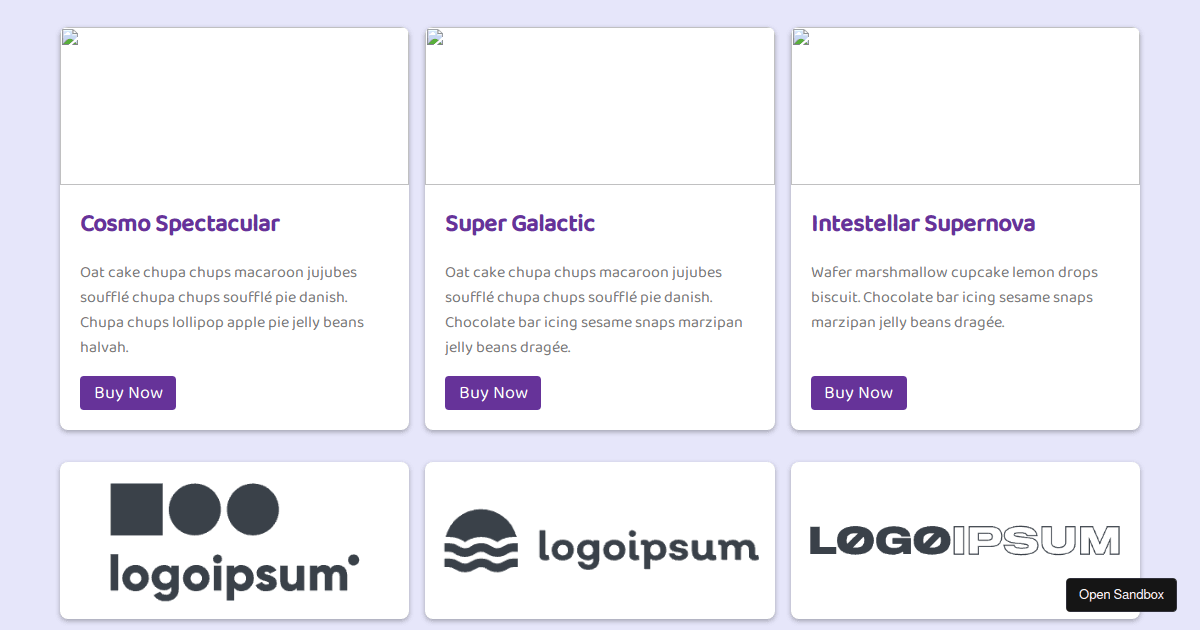Click the dot mark after logoipsum wordmark

click(355, 560)
